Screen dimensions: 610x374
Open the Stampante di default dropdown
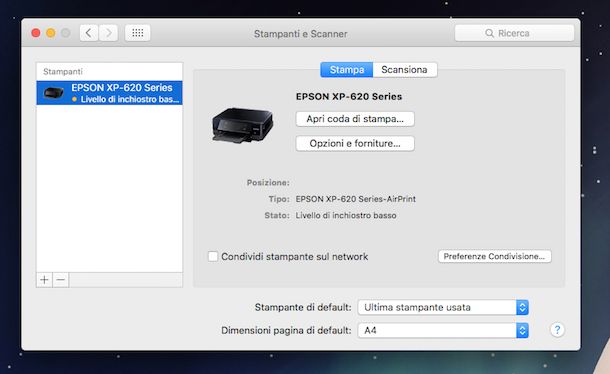click(x=443, y=307)
